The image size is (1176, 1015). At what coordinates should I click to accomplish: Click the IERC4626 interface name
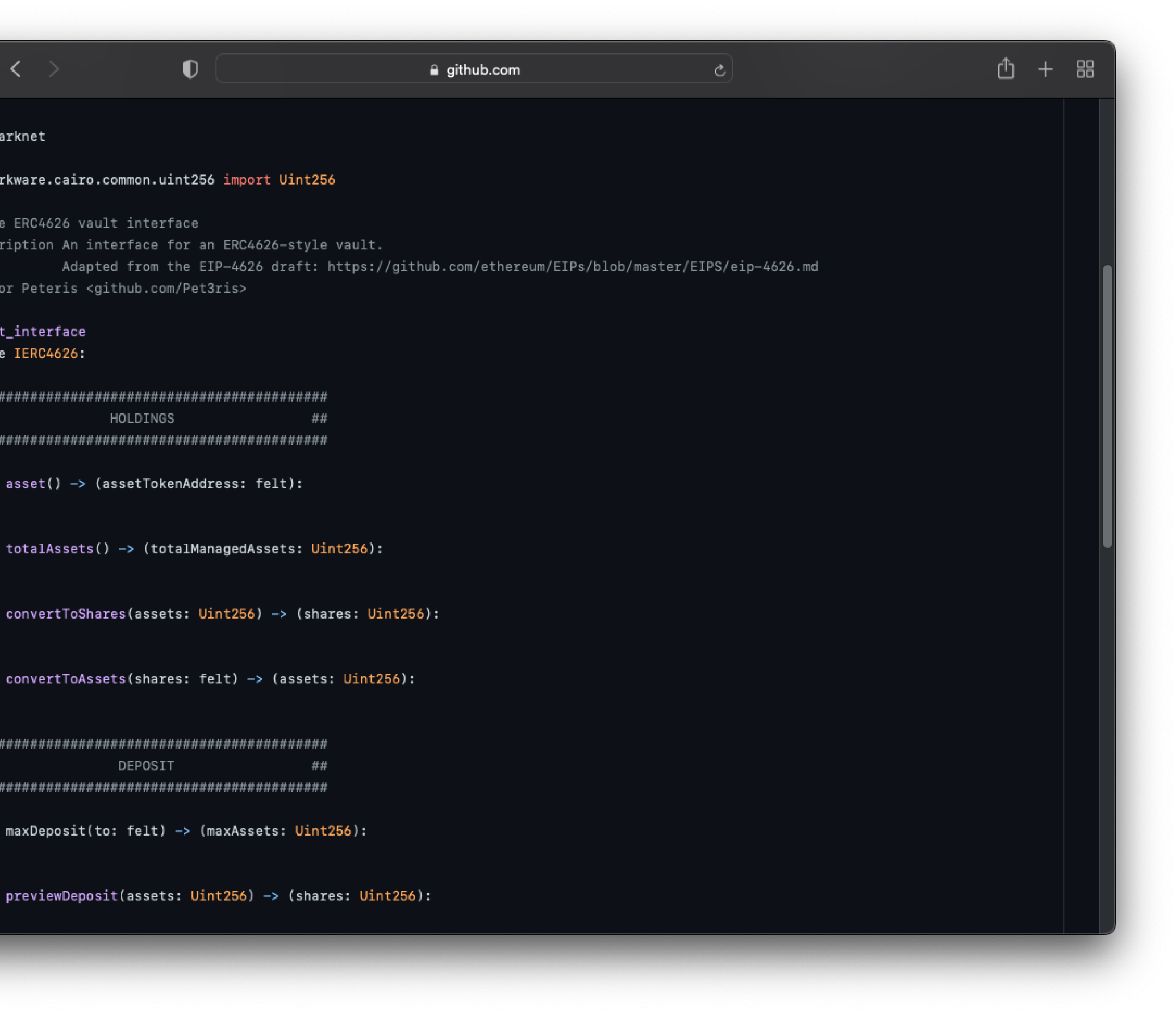pyautogui.click(x=45, y=354)
